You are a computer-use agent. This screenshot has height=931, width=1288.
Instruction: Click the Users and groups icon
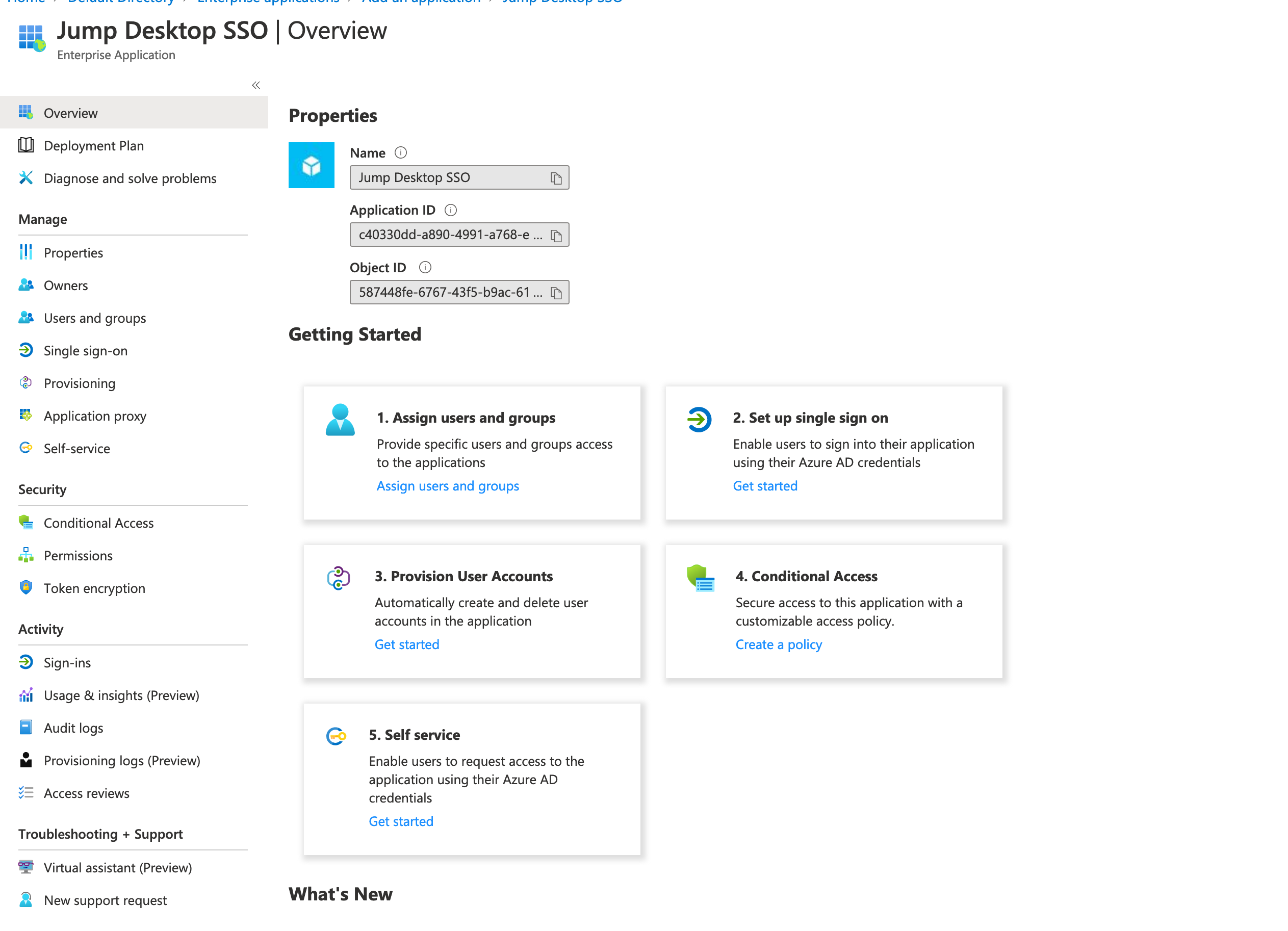pos(25,318)
